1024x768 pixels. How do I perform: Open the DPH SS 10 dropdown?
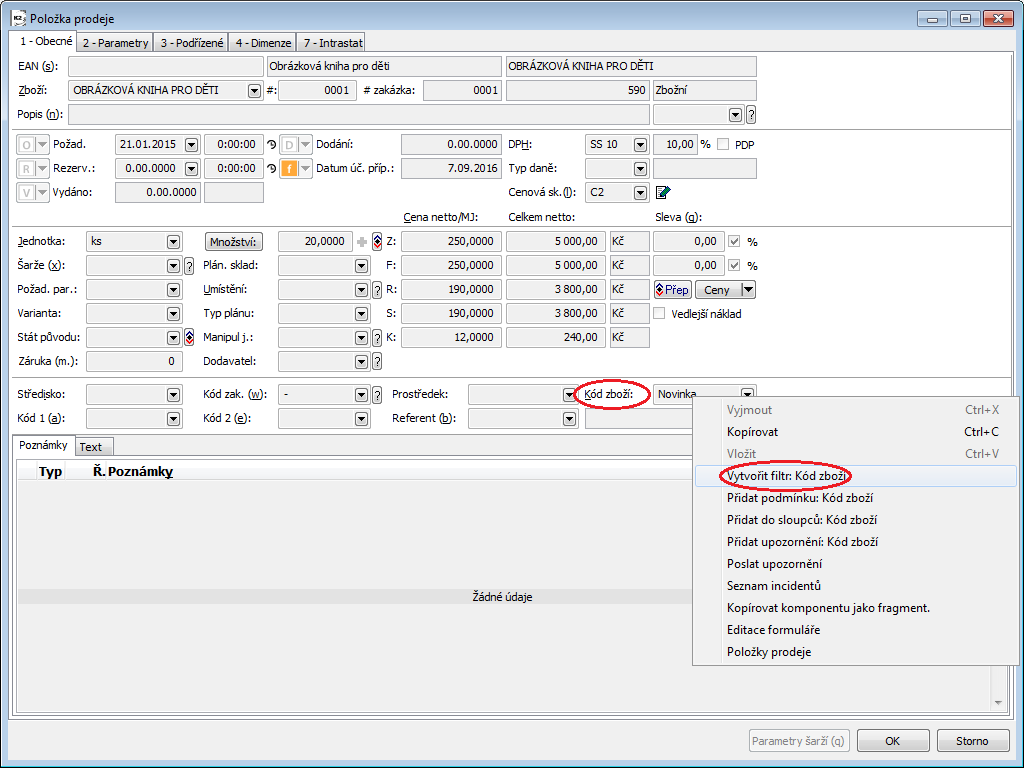[641, 144]
